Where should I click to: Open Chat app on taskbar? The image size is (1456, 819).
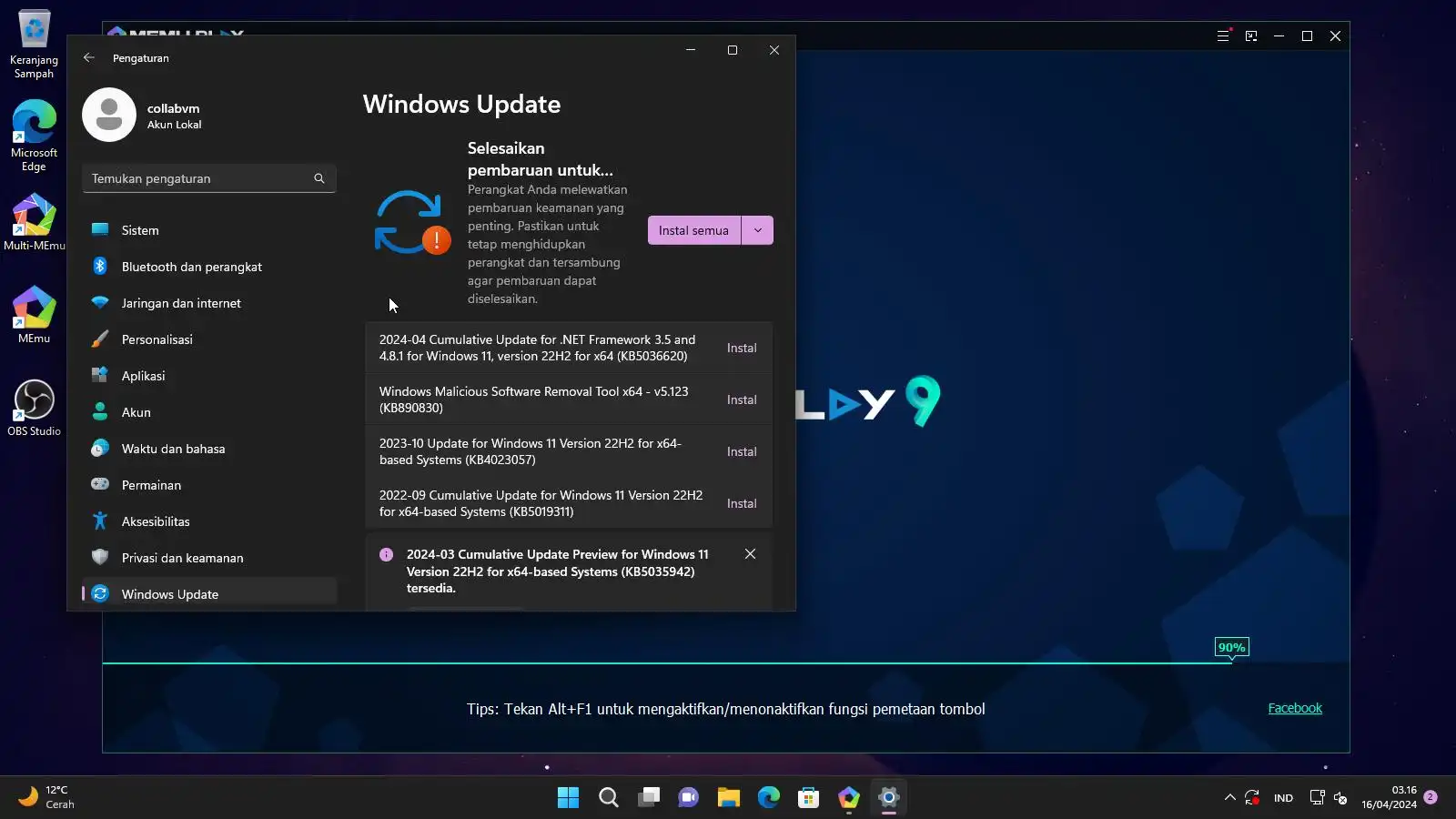(x=689, y=798)
